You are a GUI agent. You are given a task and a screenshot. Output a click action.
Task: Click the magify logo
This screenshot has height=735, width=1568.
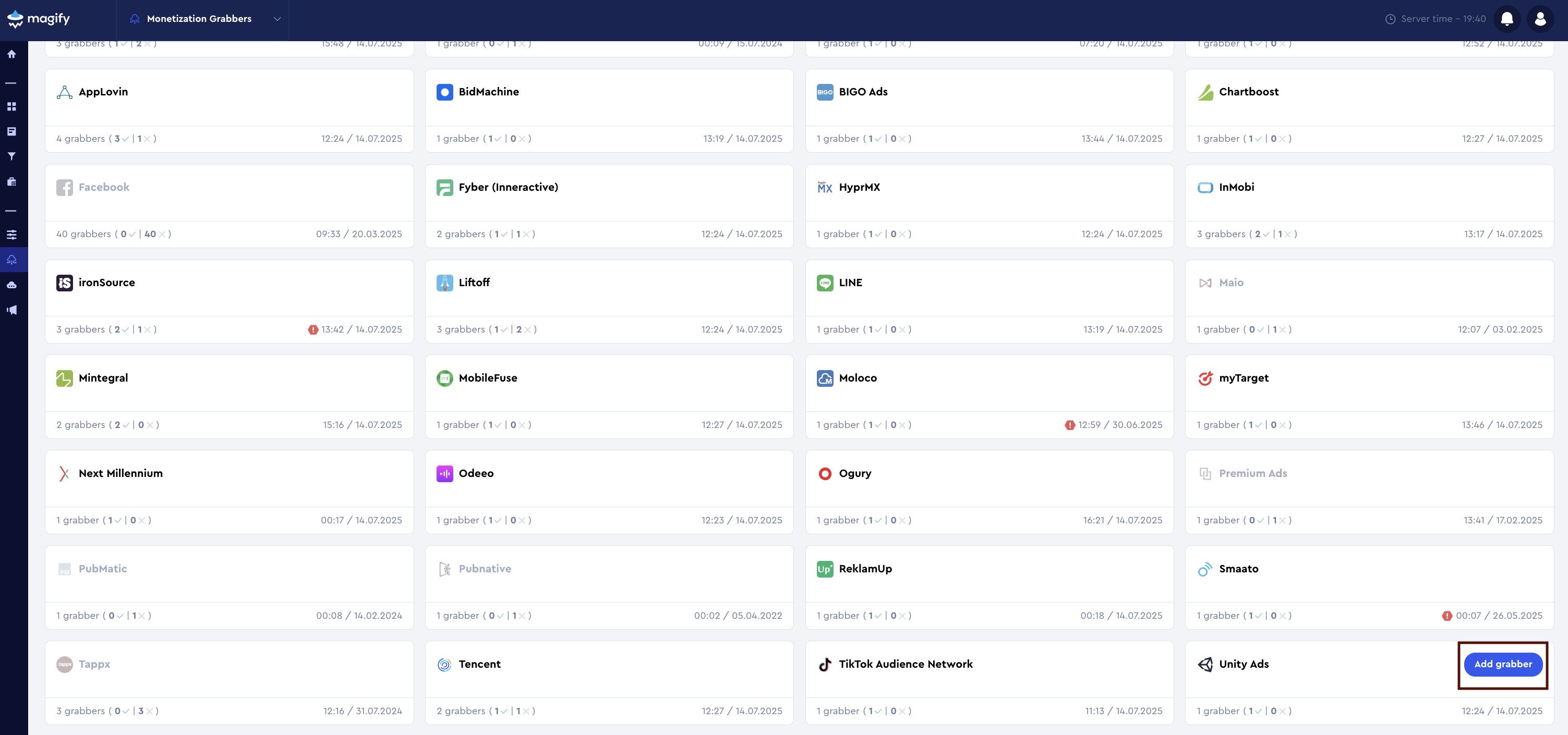39,19
